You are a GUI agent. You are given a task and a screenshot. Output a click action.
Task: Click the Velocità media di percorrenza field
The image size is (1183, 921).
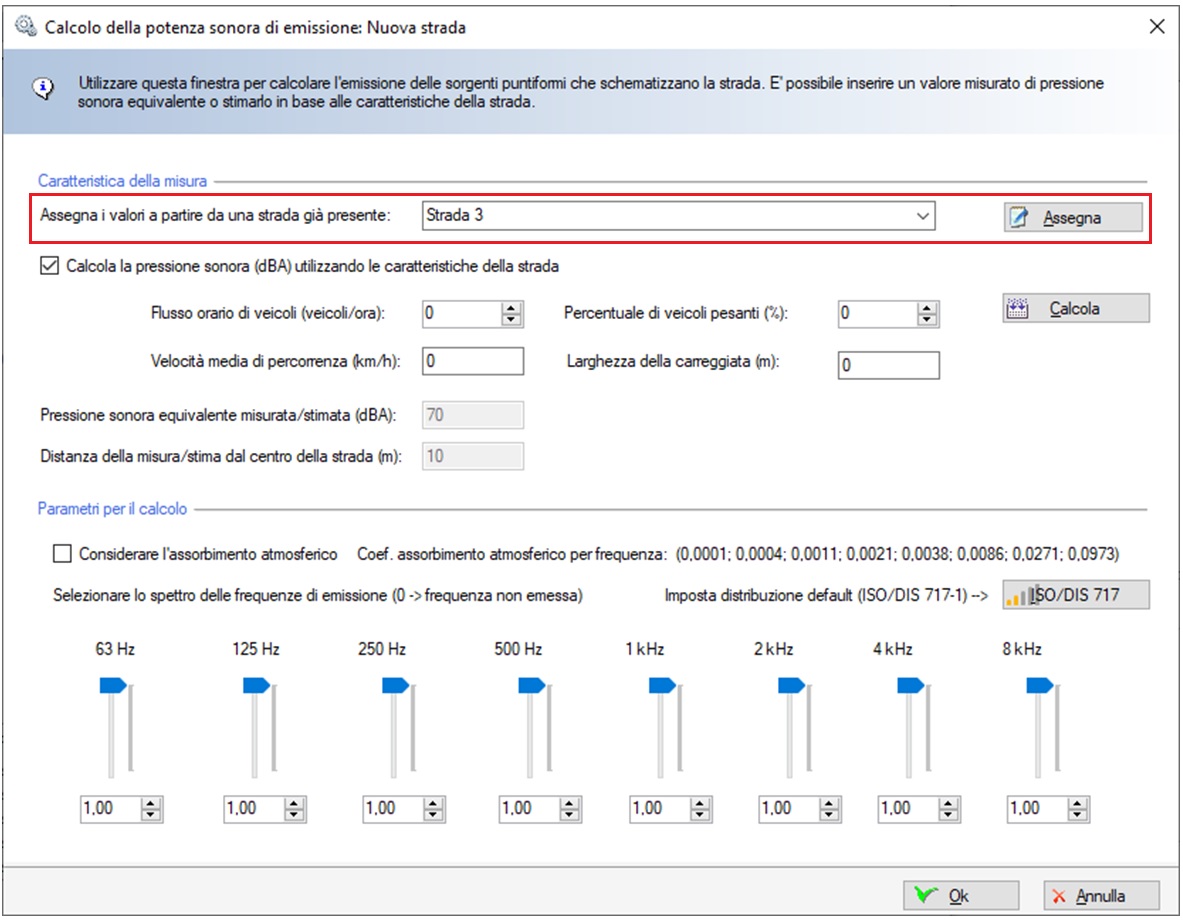pyautogui.click(x=473, y=361)
